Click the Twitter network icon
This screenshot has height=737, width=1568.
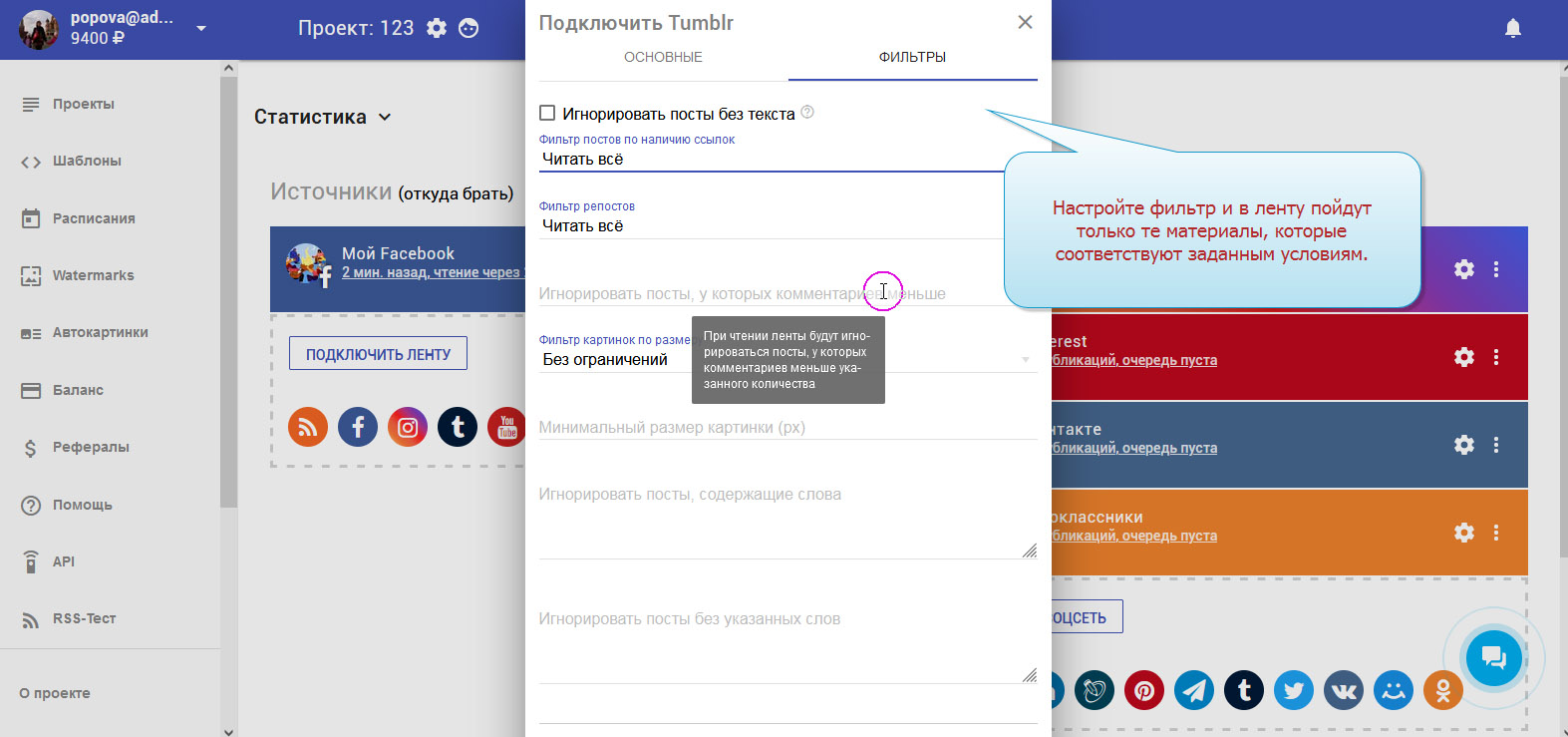(1294, 690)
